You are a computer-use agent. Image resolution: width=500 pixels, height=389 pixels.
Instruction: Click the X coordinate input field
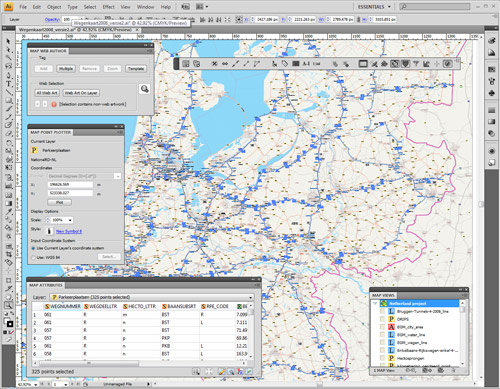pos(70,184)
